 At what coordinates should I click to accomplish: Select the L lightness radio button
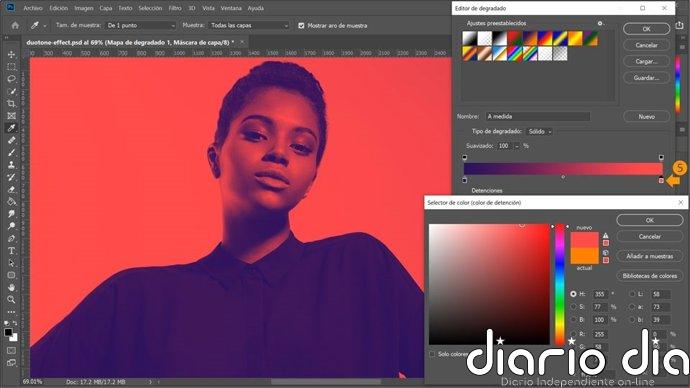point(632,294)
